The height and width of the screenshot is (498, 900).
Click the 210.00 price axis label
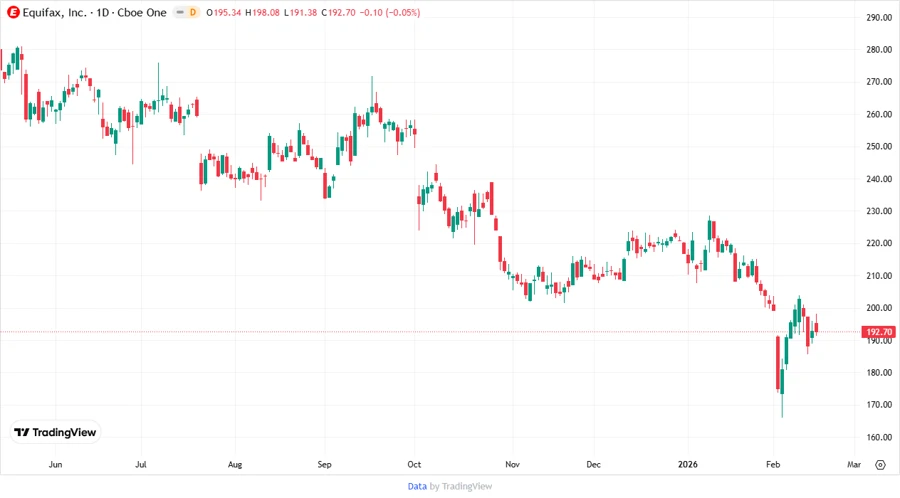coord(879,276)
